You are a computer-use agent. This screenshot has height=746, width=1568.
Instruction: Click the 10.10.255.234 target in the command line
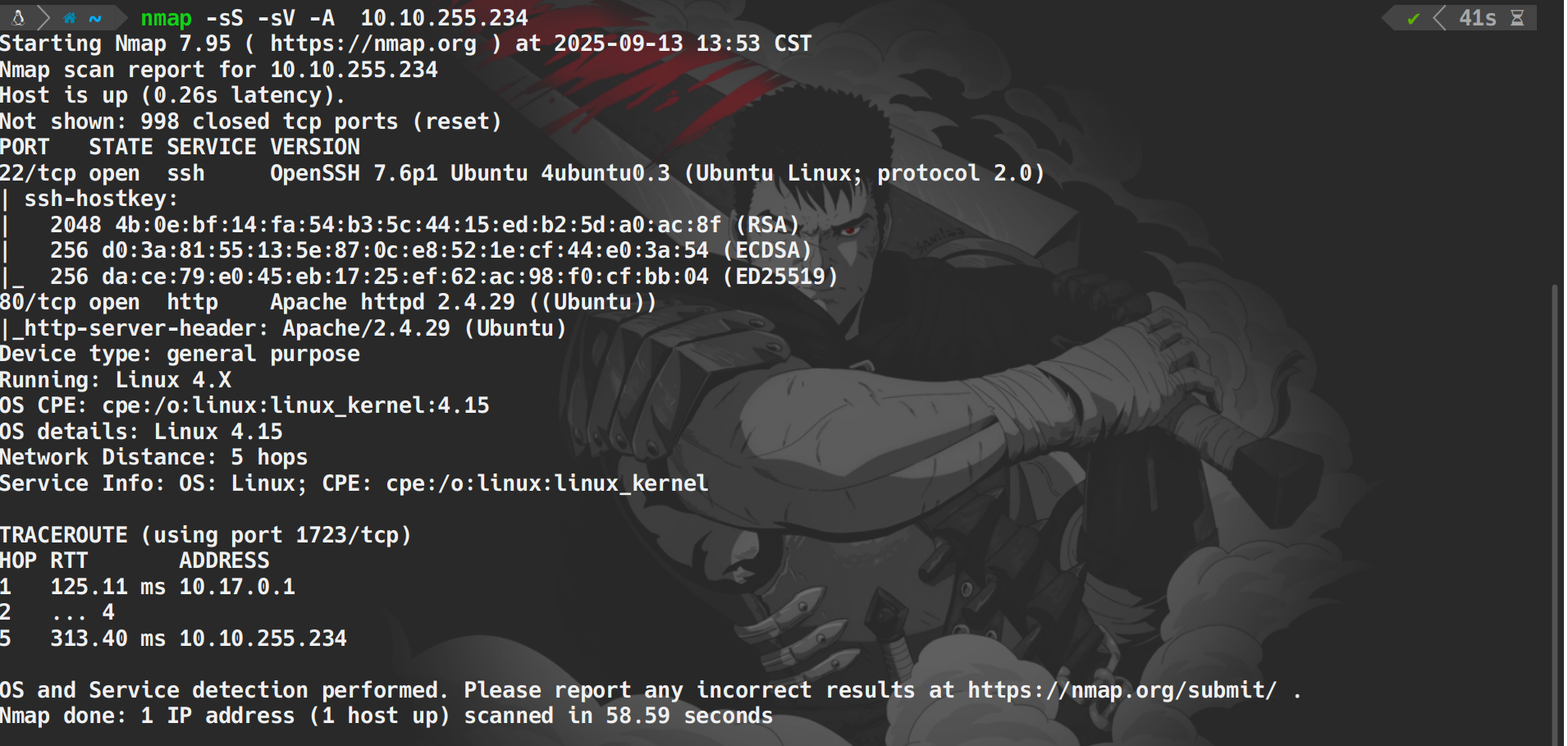pyautogui.click(x=444, y=18)
